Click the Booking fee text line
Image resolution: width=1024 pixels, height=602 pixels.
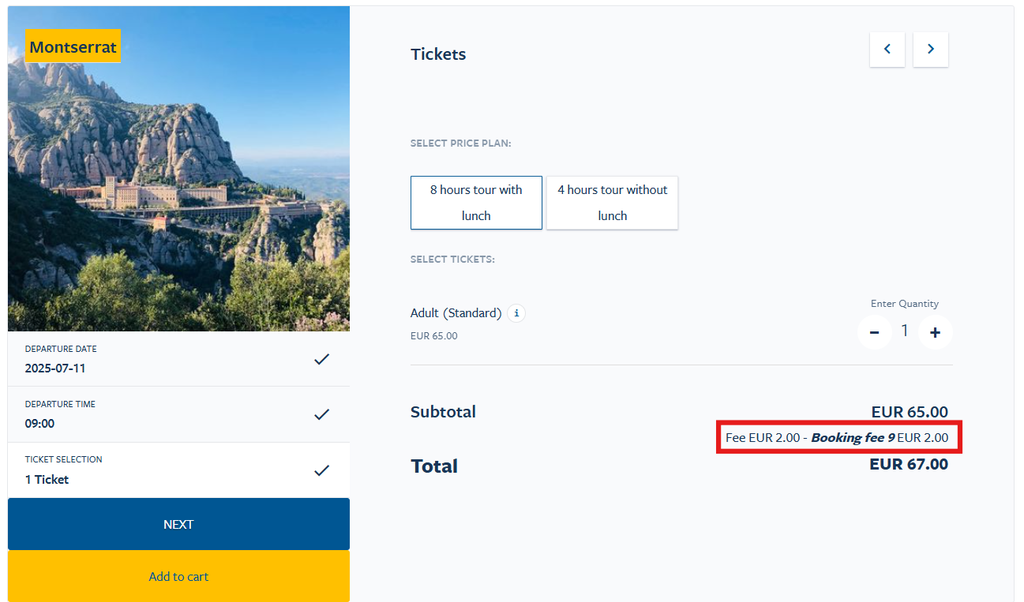pos(837,438)
